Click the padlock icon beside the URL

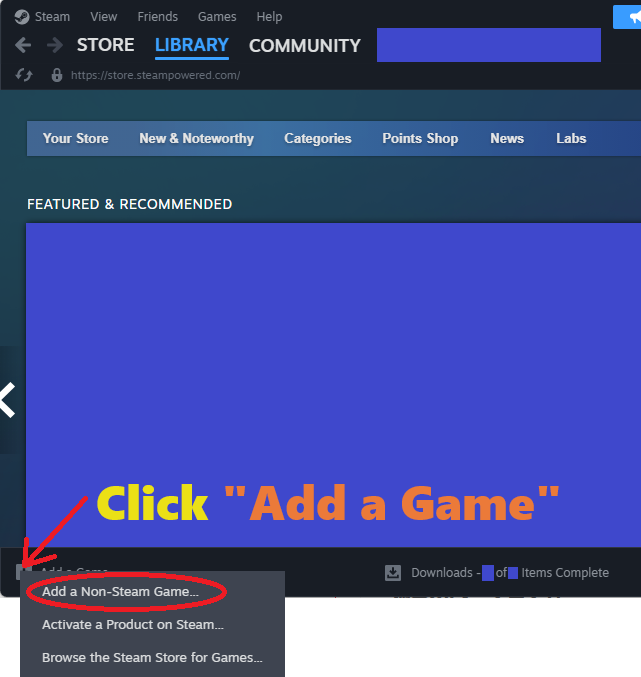point(56,75)
